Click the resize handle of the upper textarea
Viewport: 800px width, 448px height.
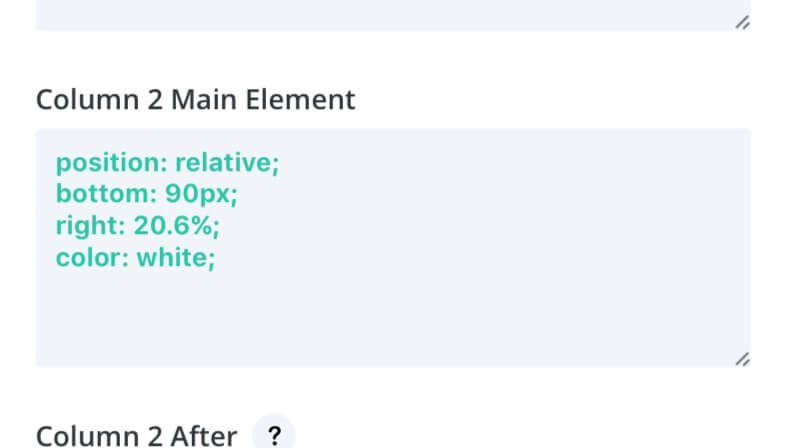(x=742, y=22)
